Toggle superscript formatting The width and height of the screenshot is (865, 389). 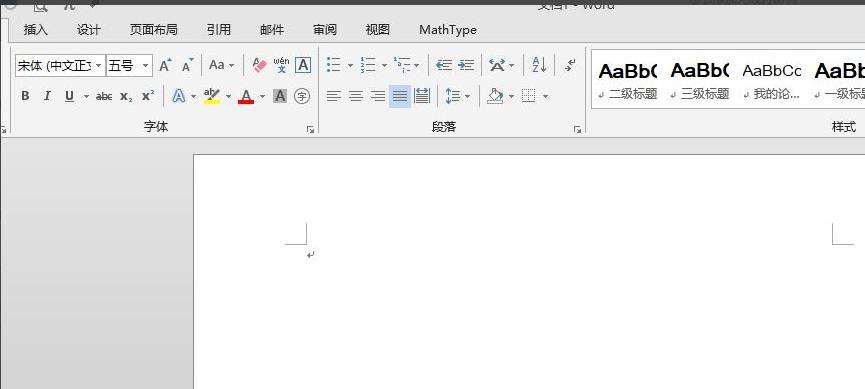148,96
